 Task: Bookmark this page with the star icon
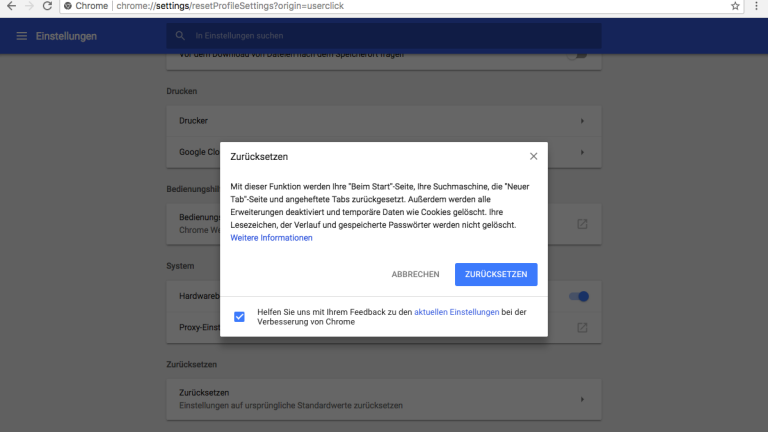coord(735,6)
